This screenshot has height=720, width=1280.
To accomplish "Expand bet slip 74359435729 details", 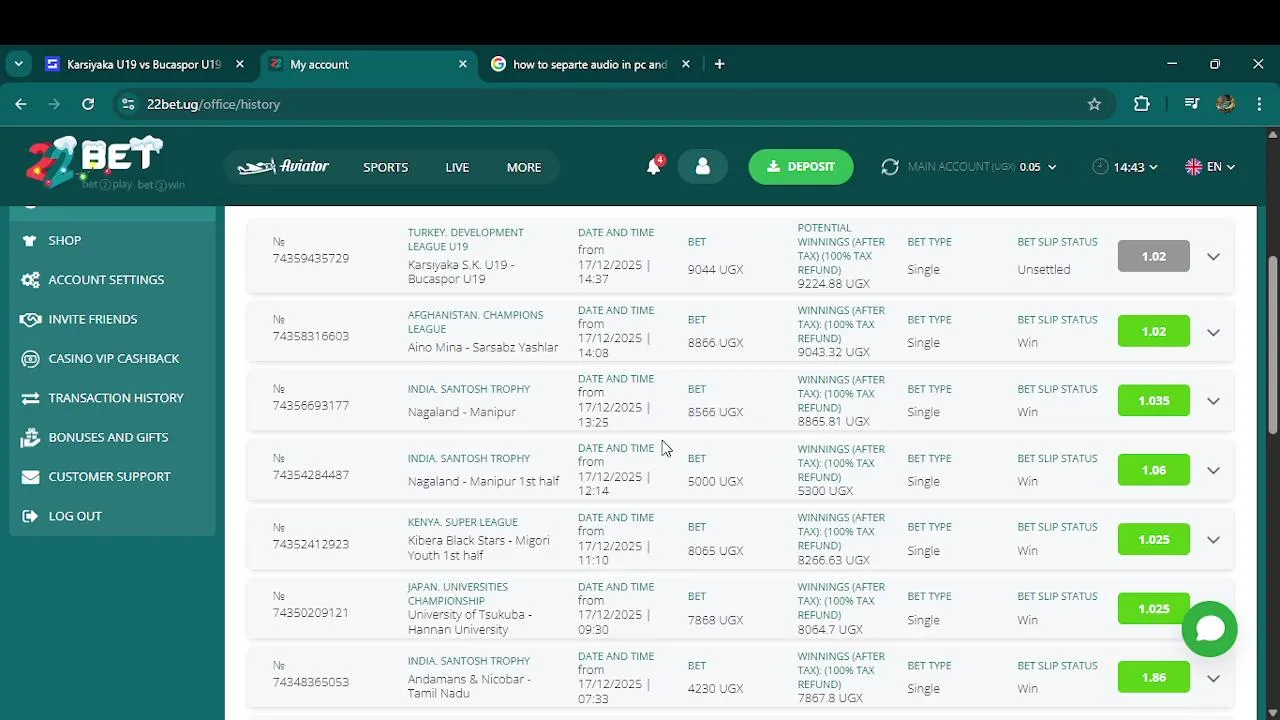I will coord(1213,257).
